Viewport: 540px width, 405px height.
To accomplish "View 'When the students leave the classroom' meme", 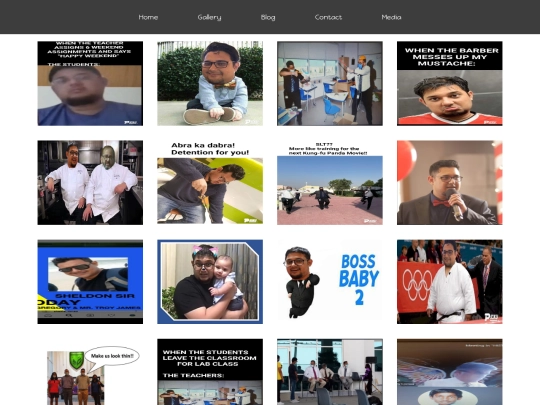I will coord(210,372).
